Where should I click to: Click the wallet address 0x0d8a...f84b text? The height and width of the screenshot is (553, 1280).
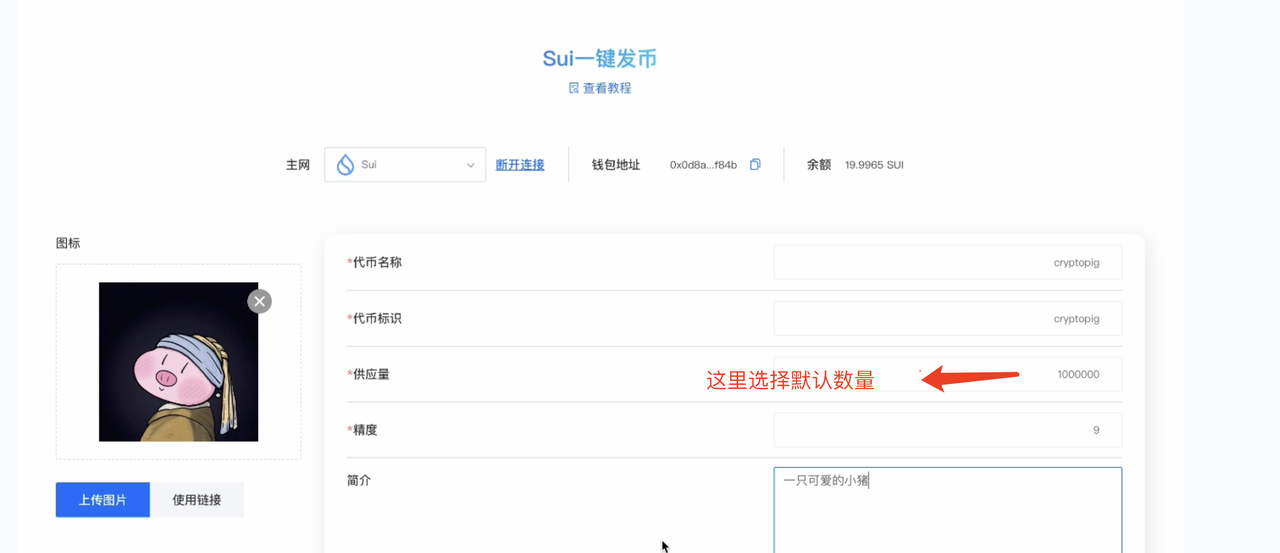pos(703,165)
